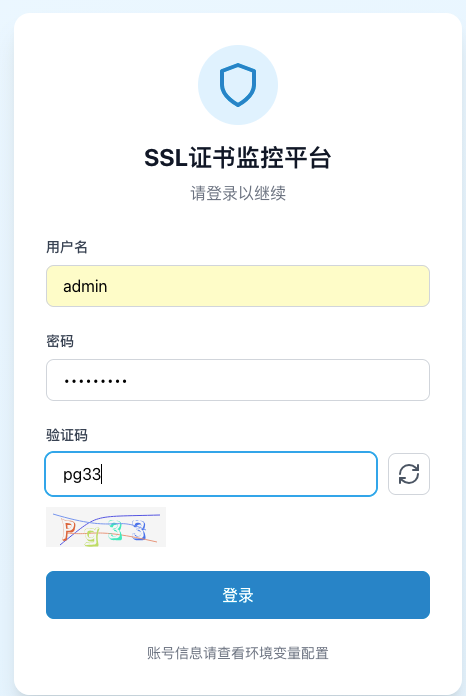Click the blue shield logo icon
The height and width of the screenshot is (696, 466).
point(238,85)
